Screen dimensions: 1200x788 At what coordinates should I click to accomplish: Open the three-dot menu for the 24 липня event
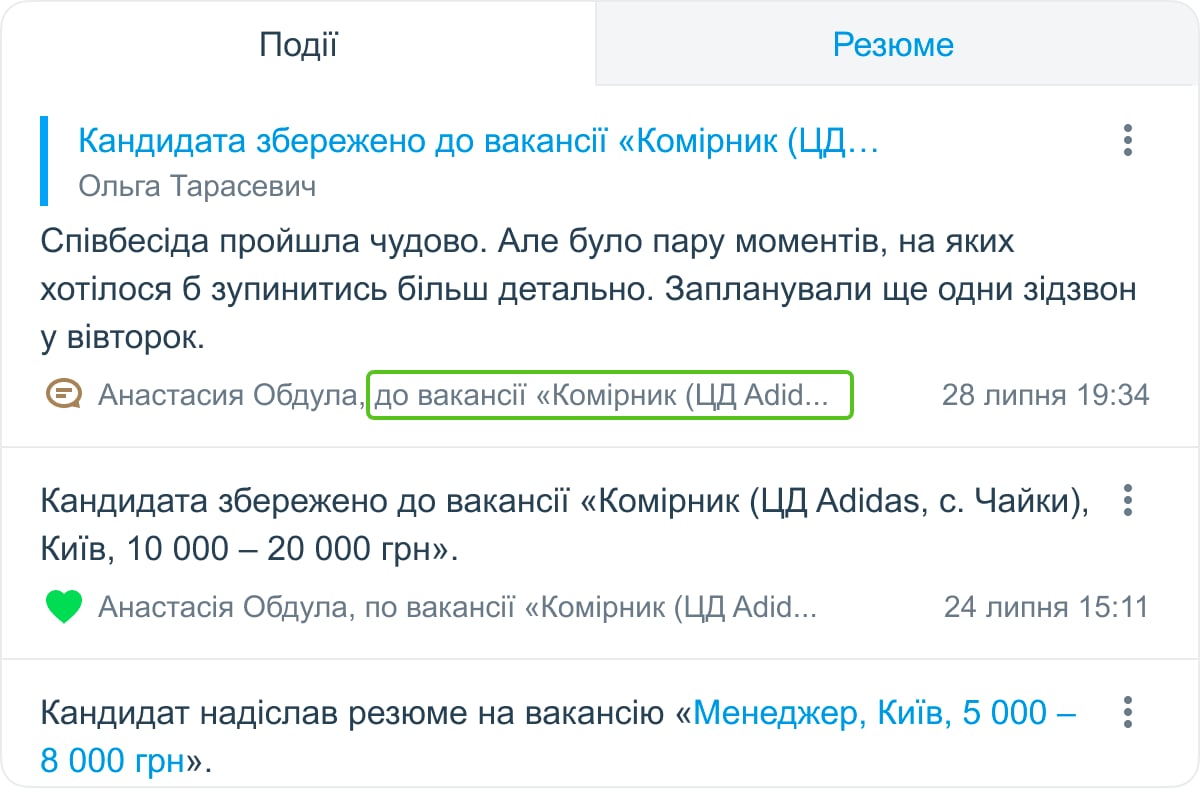pyautogui.click(x=1127, y=500)
